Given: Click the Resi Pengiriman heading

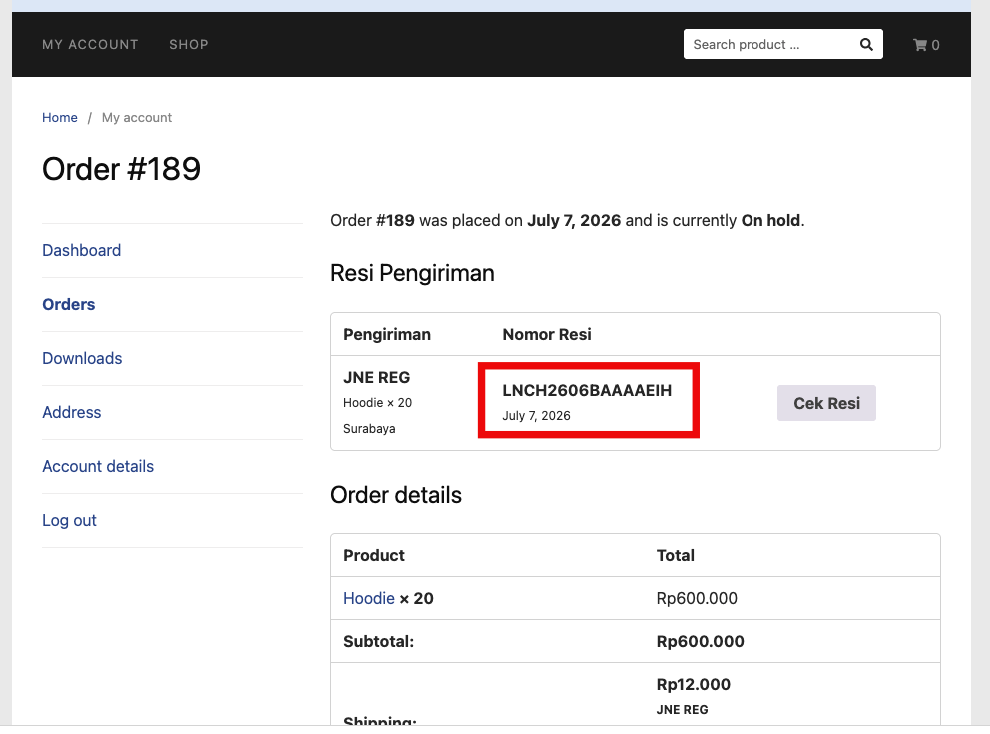Looking at the screenshot, I should click(x=412, y=273).
